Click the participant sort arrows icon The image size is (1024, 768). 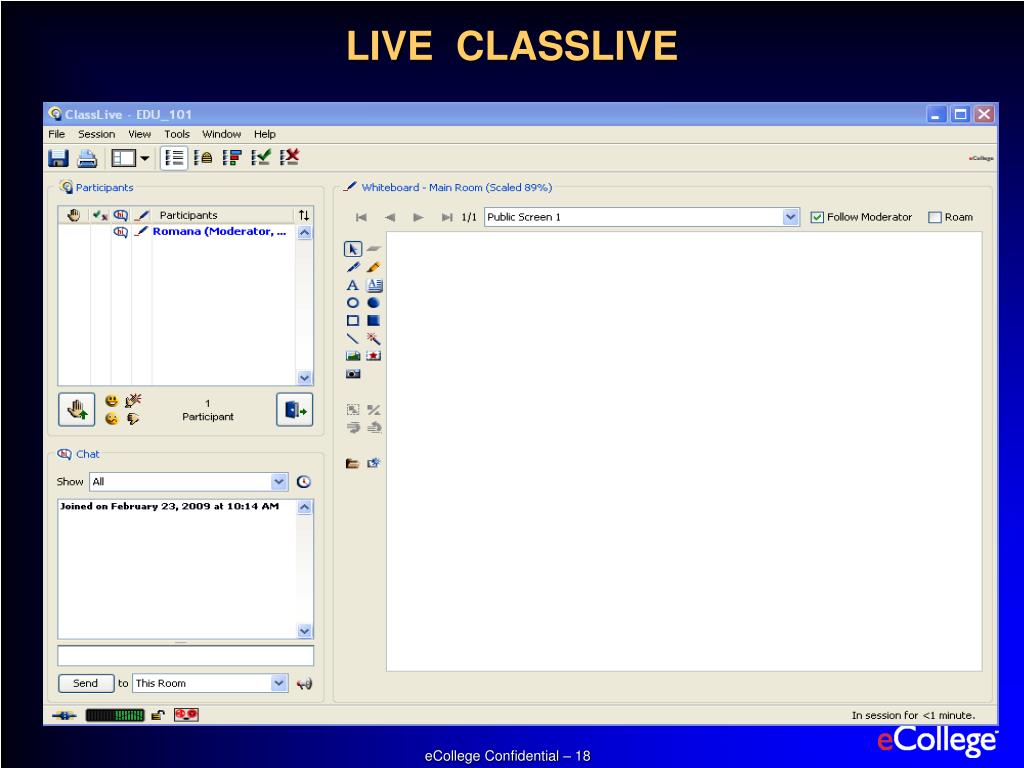304,215
